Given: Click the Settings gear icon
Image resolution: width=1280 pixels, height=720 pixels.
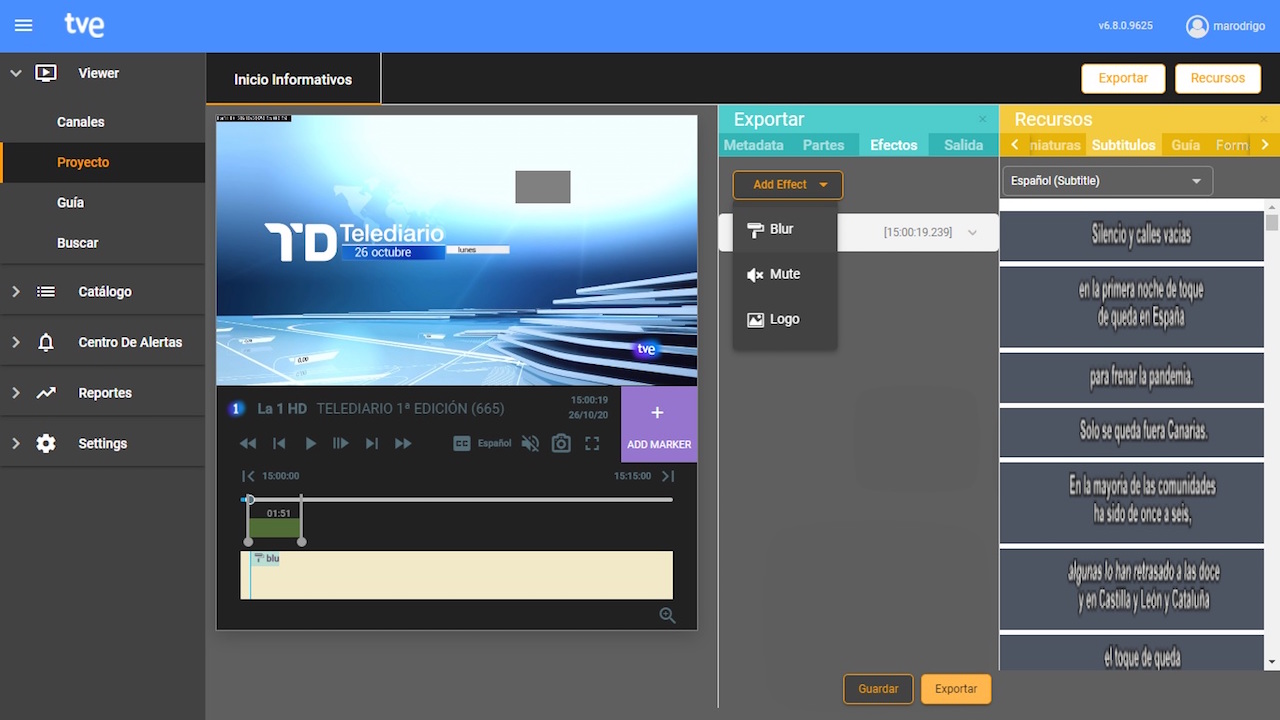Looking at the screenshot, I should click(46, 443).
